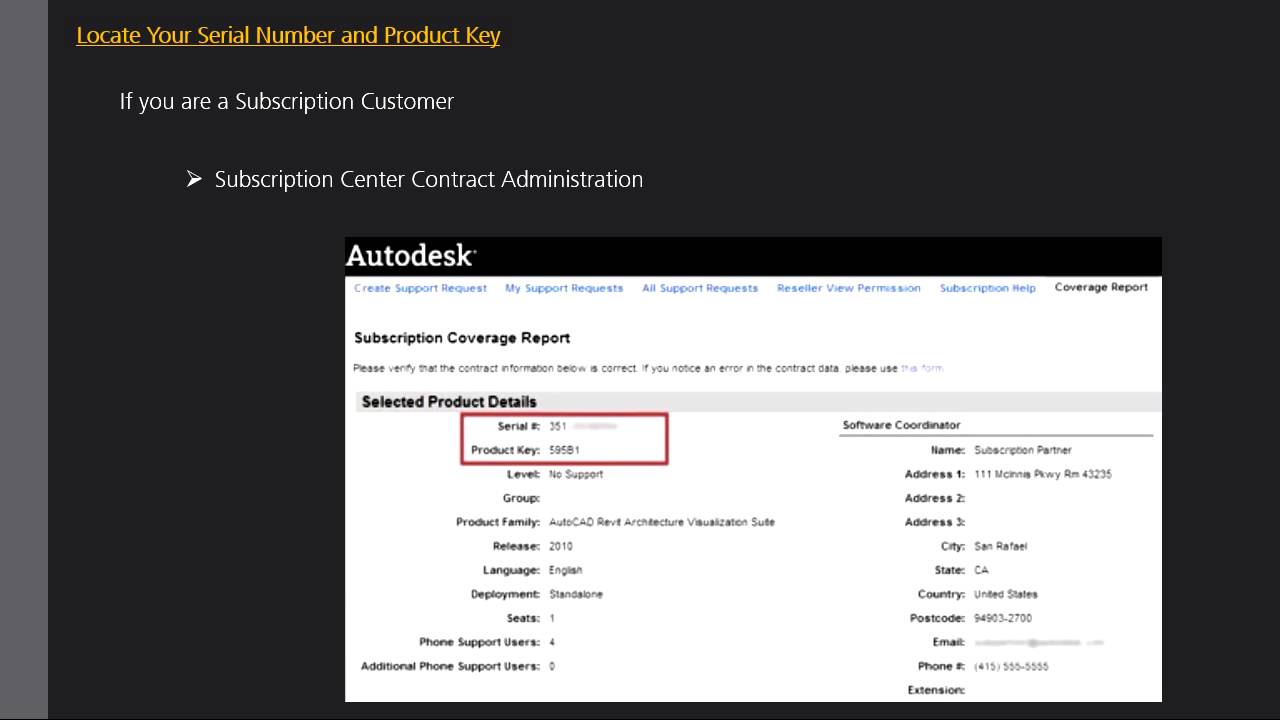The height and width of the screenshot is (720, 1280).
Task: Click the Release value 2010
Action: [x=560, y=547]
